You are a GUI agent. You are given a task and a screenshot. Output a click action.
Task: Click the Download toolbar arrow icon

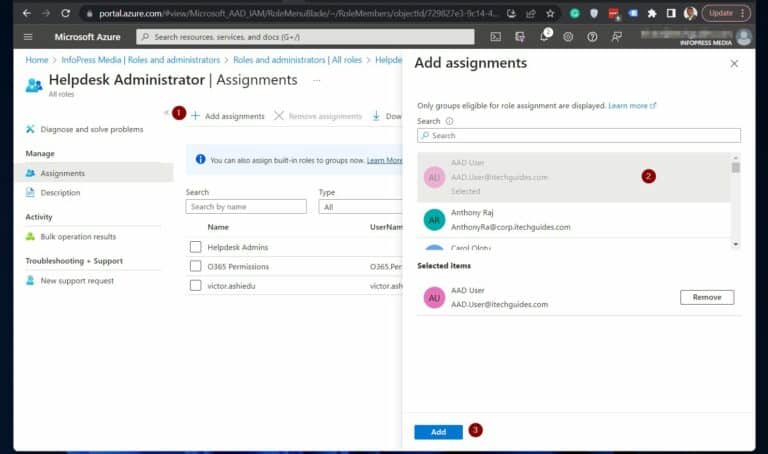[376, 116]
